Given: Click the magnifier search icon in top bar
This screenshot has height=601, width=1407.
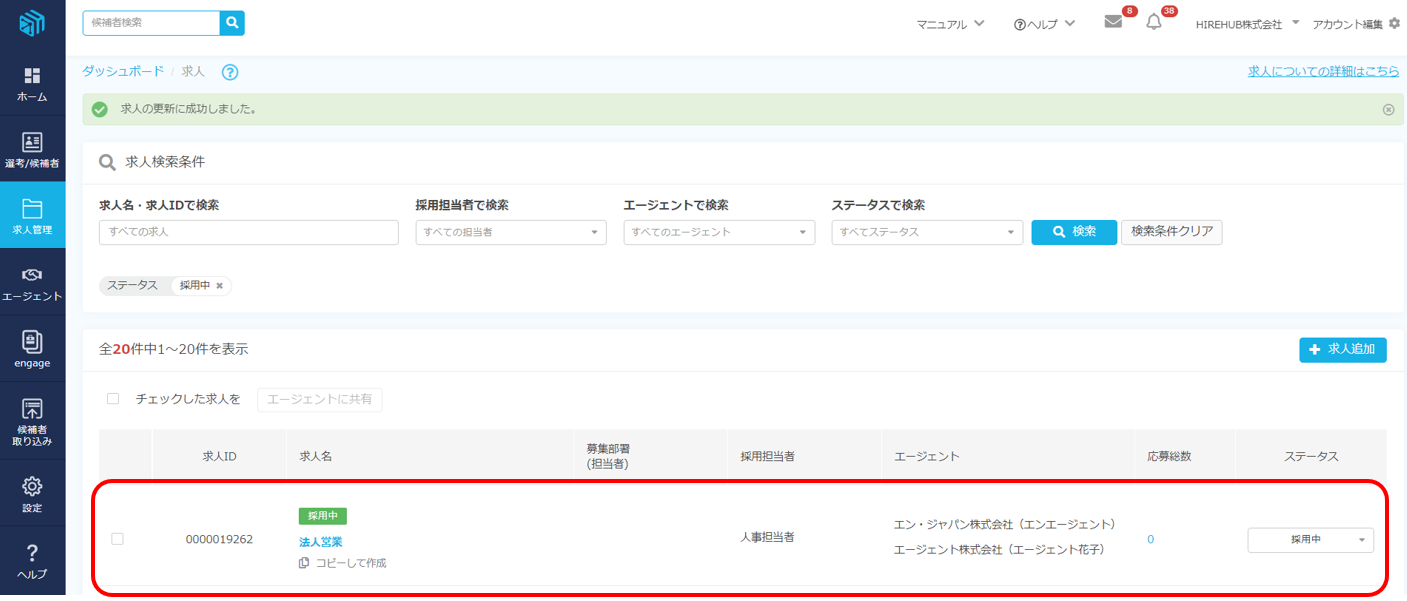Looking at the screenshot, I should pos(232,23).
